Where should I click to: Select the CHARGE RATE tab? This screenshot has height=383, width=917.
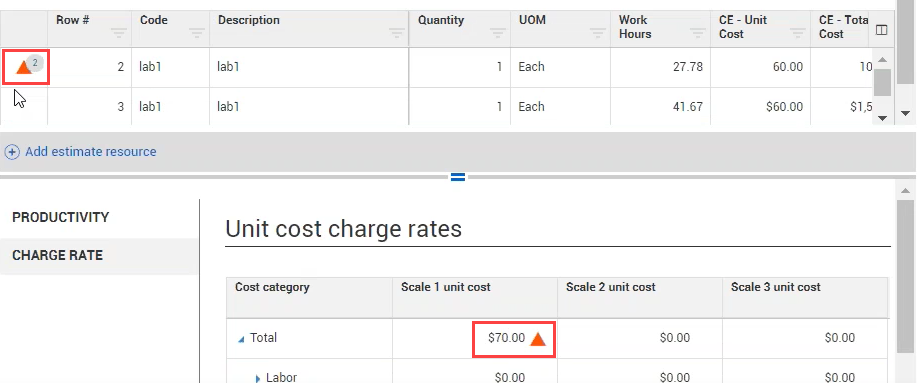pos(57,255)
